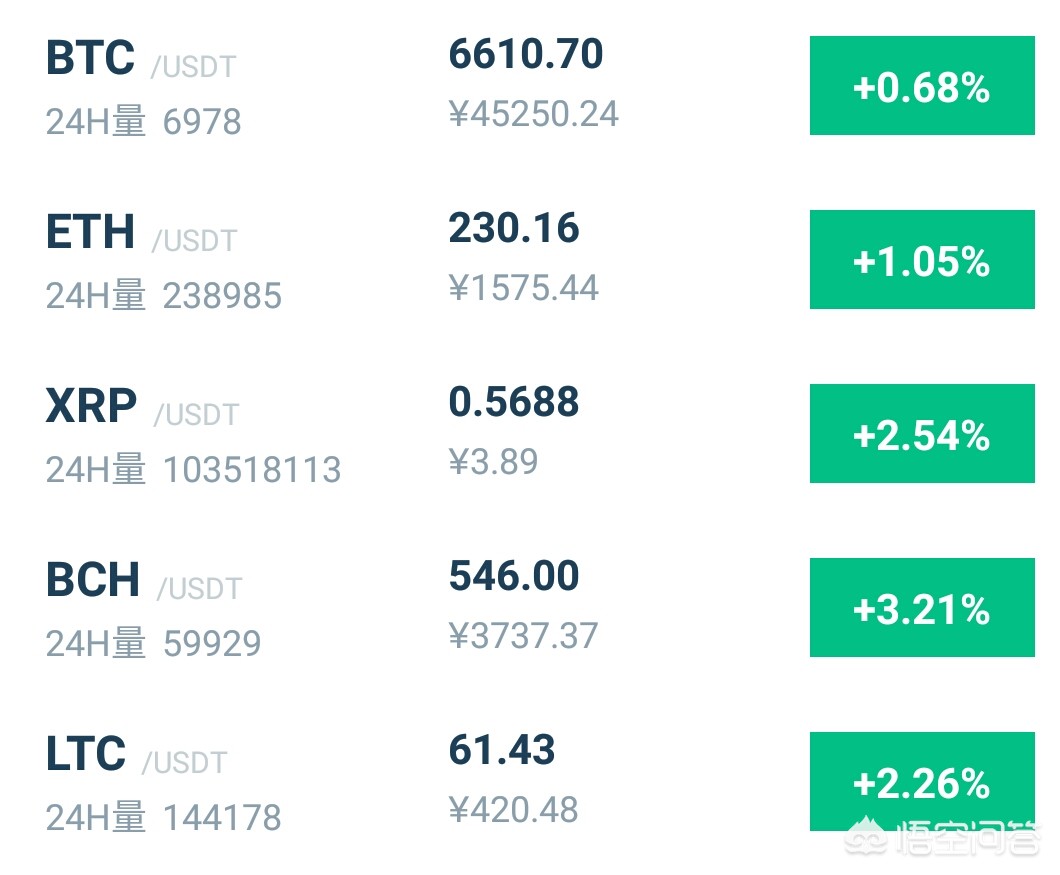
Task: Click ETH yuan value ¥1575.44
Action: pyautogui.click(x=523, y=287)
